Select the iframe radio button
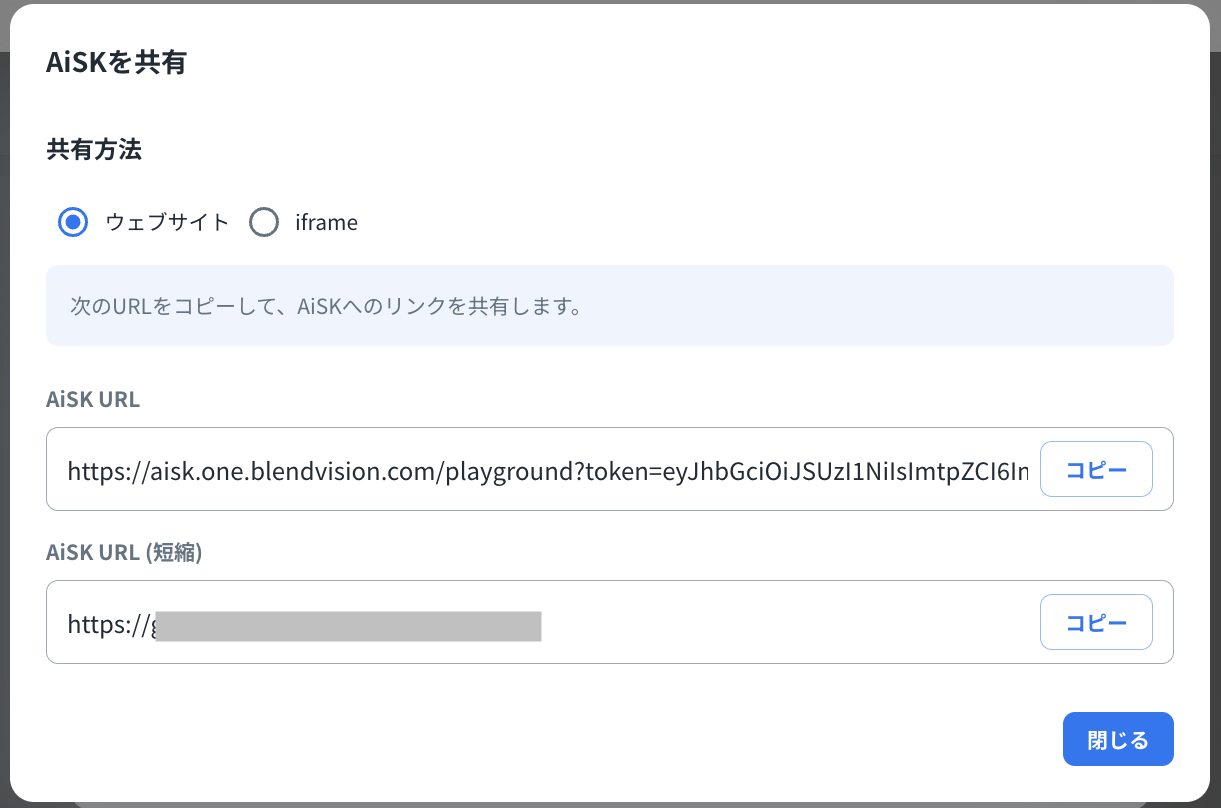Screen dimensions: 1221x808 click(x=264, y=222)
